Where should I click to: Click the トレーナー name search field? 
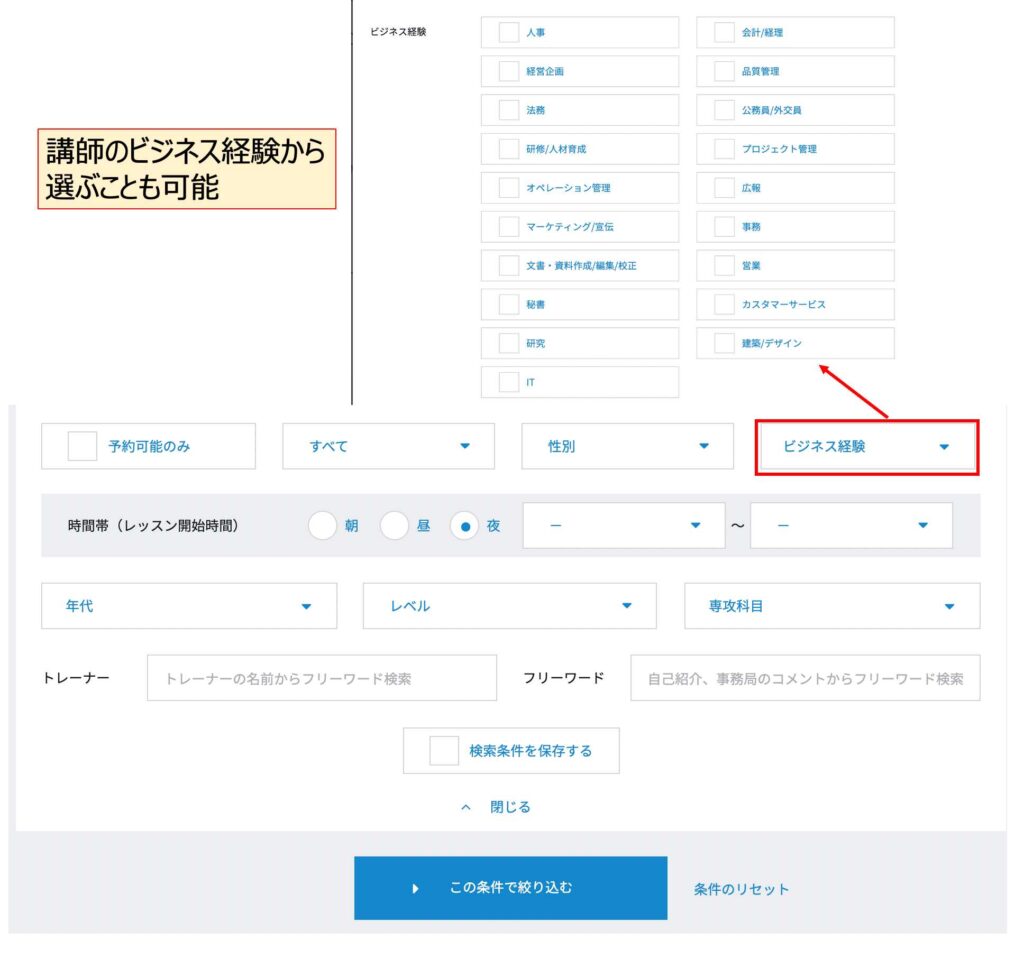[x=321, y=678]
